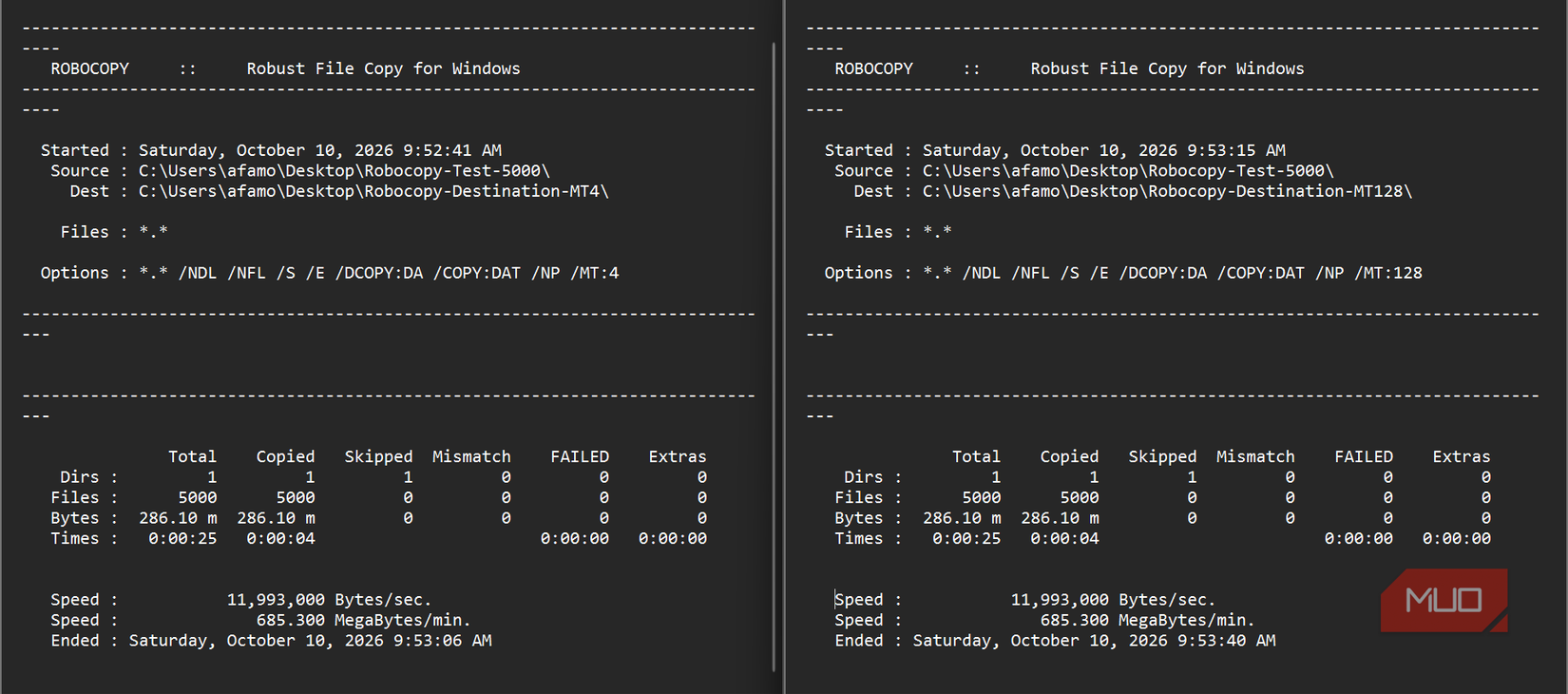Click the /DCOPY:DA option in the left pane
This screenshot has height=694, width=1568.
(378, 273)
